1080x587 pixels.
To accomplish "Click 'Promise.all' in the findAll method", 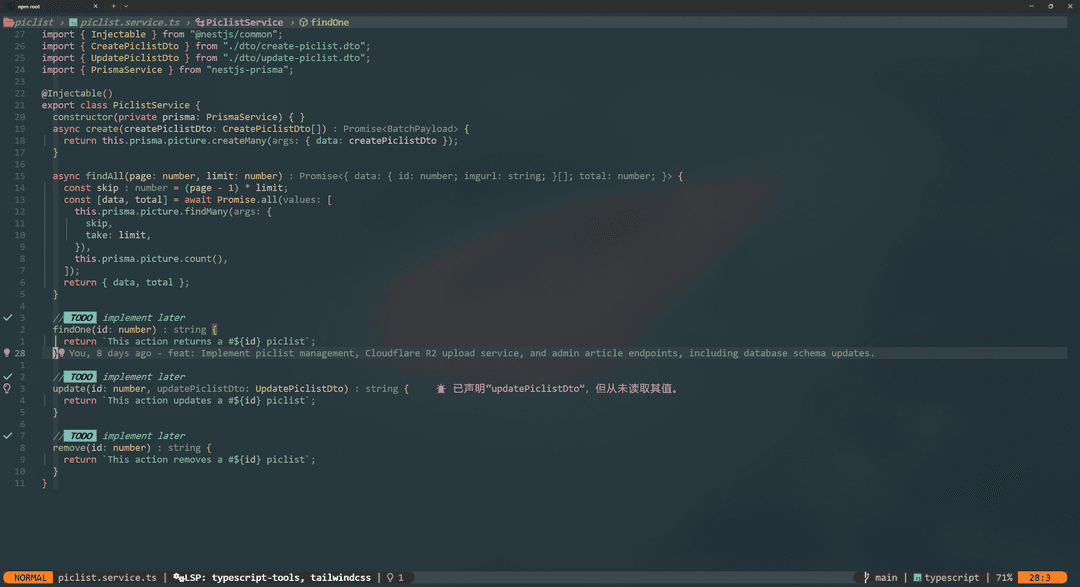I will [x=247, y=200].
